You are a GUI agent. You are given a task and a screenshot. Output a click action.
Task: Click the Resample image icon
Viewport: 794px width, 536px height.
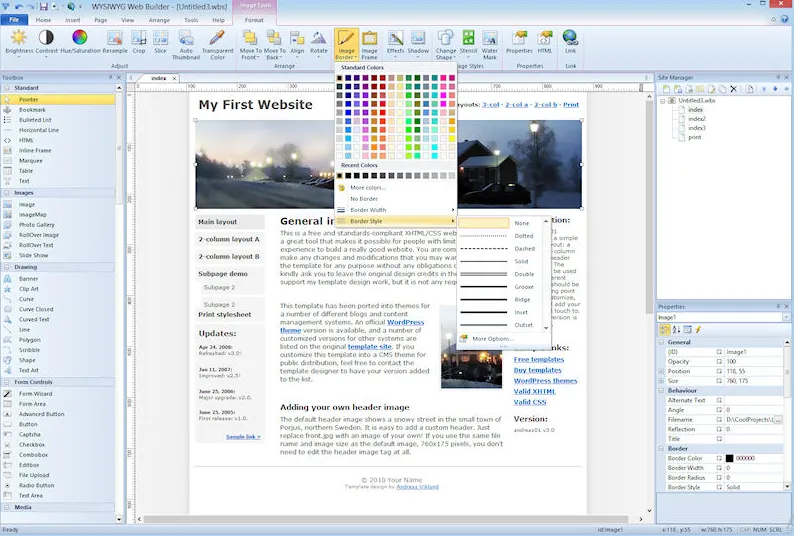tap(115, 37)
